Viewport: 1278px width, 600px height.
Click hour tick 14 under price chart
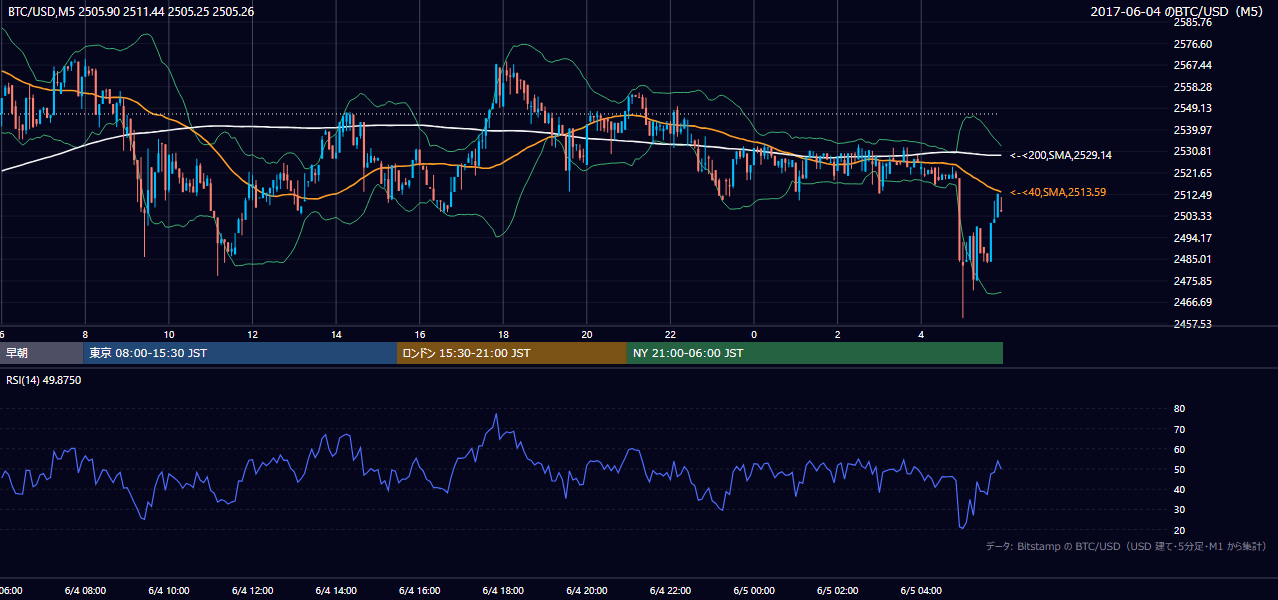pos(336,334)
